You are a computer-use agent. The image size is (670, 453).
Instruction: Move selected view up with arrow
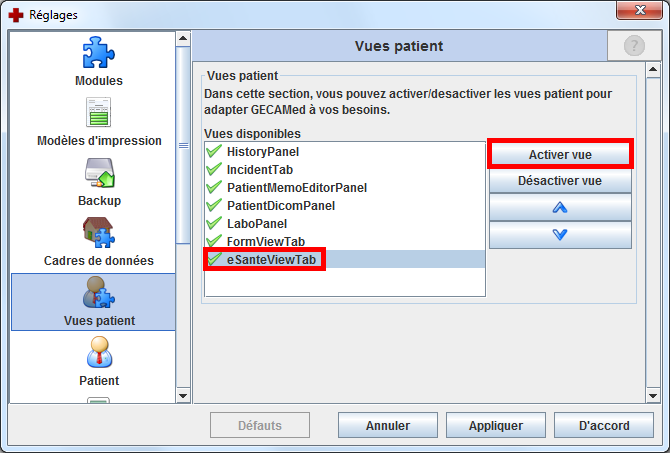(560, 208)
